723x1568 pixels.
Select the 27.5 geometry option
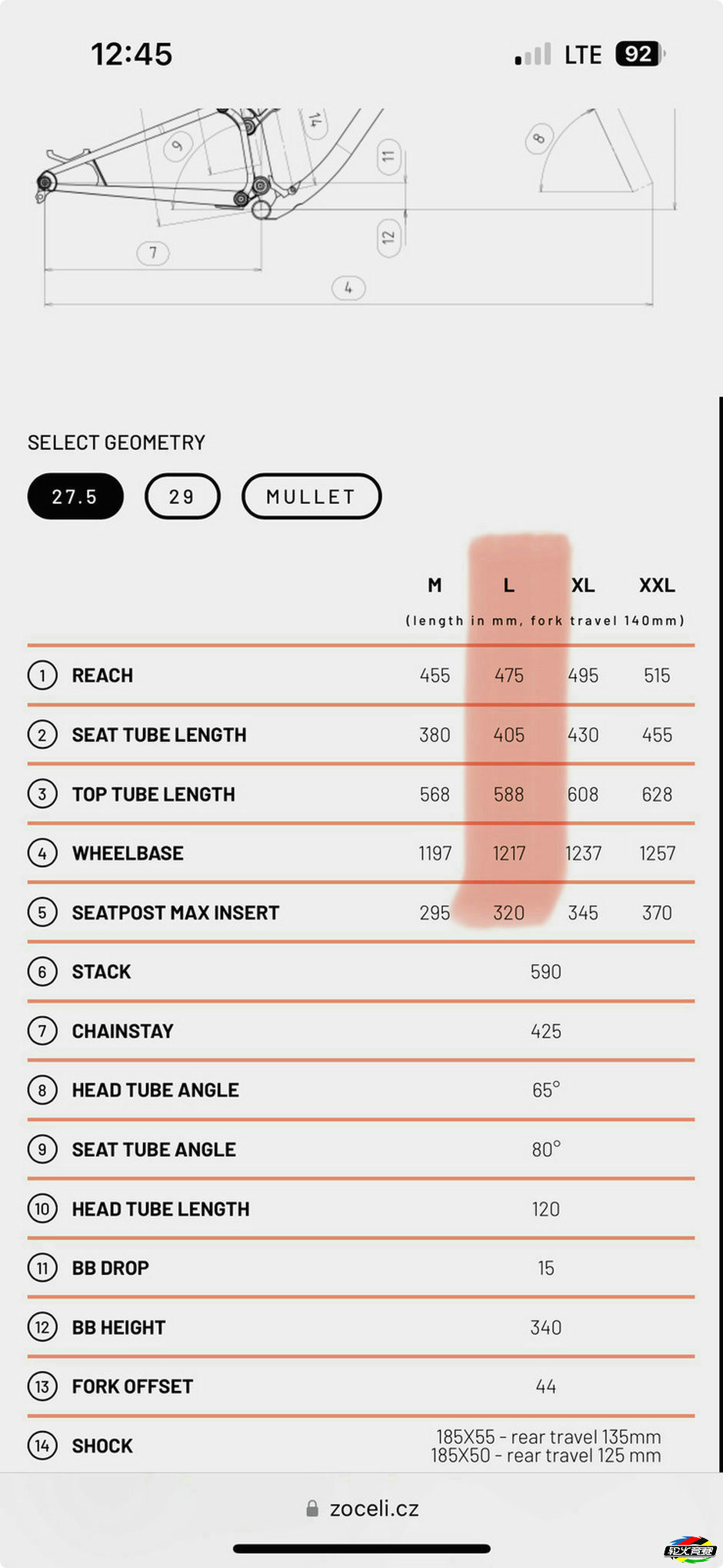coord(75,496)
